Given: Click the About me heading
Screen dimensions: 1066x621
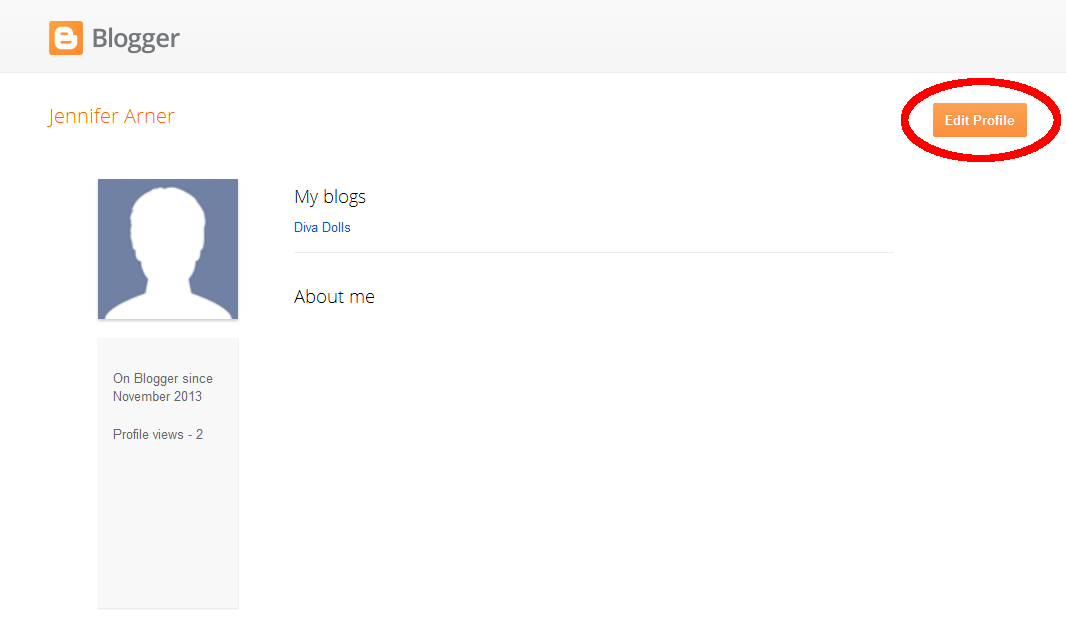Looking at the screenshot, I should pos(334,297).
